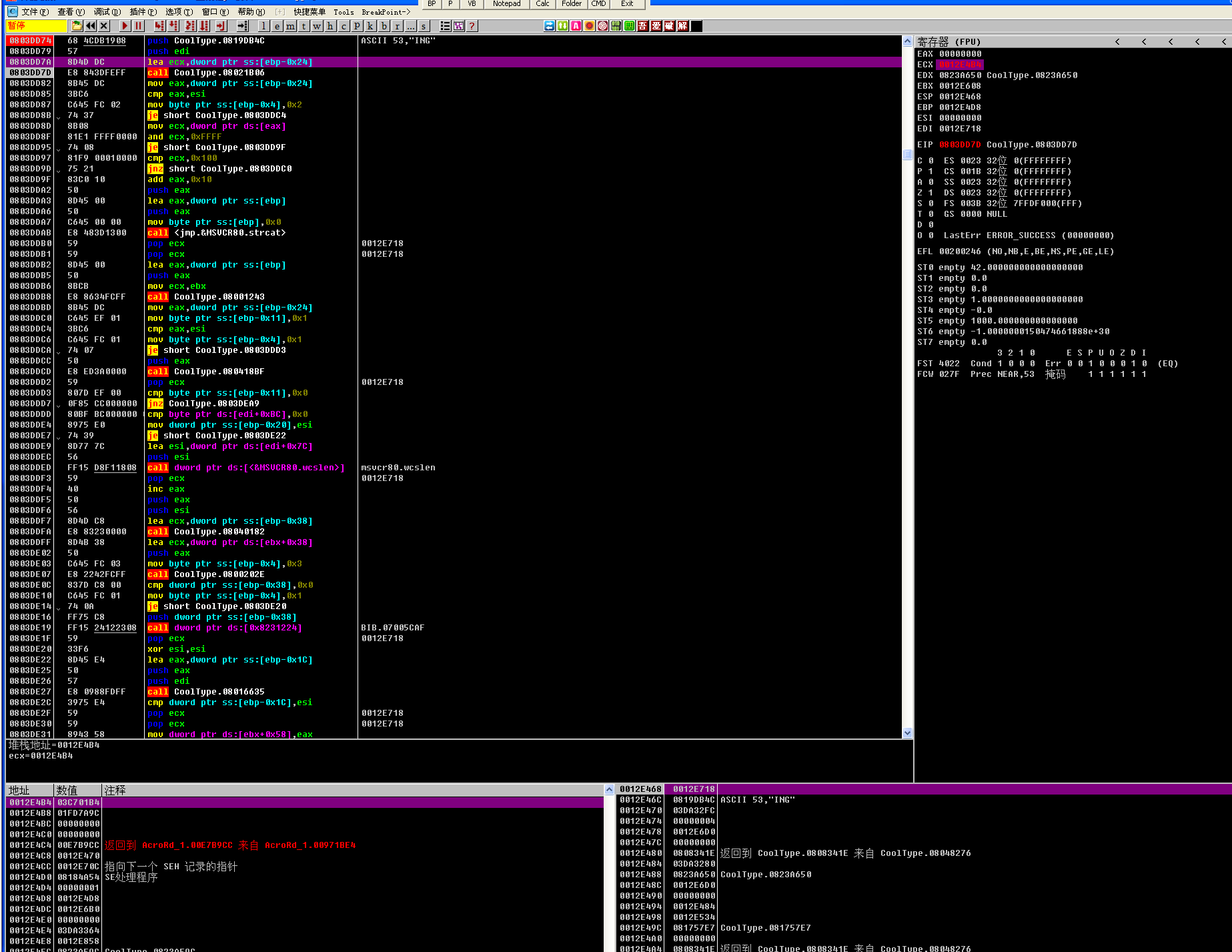
Task: Run the debugged program
Action: 125,26
